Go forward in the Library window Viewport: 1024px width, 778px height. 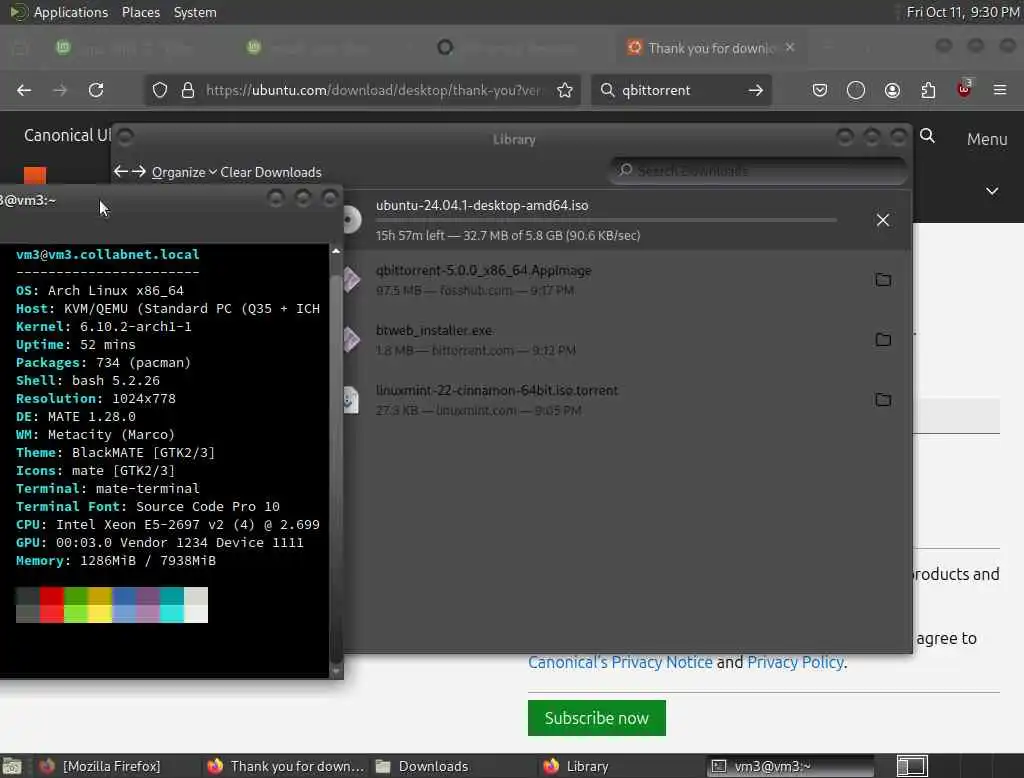coord(138,172)
